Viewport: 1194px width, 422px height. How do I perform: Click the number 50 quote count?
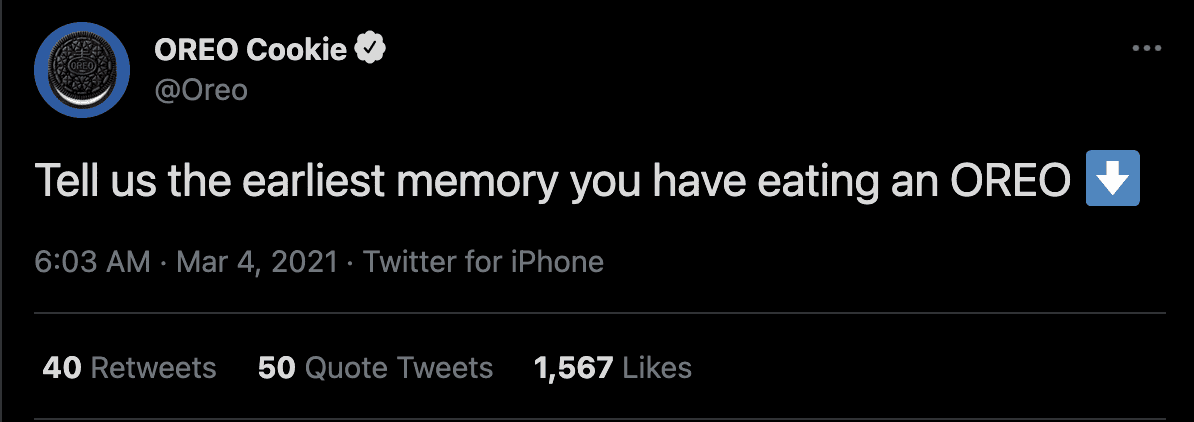[x=277, y=368]
